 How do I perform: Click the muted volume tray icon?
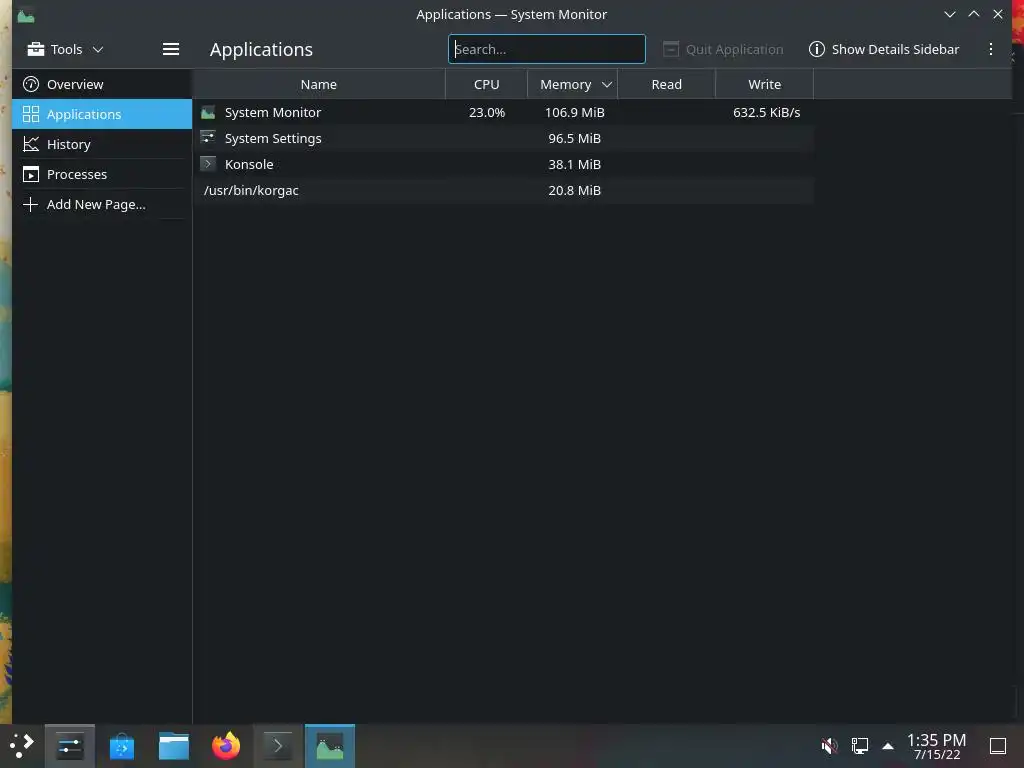(829, 745)
